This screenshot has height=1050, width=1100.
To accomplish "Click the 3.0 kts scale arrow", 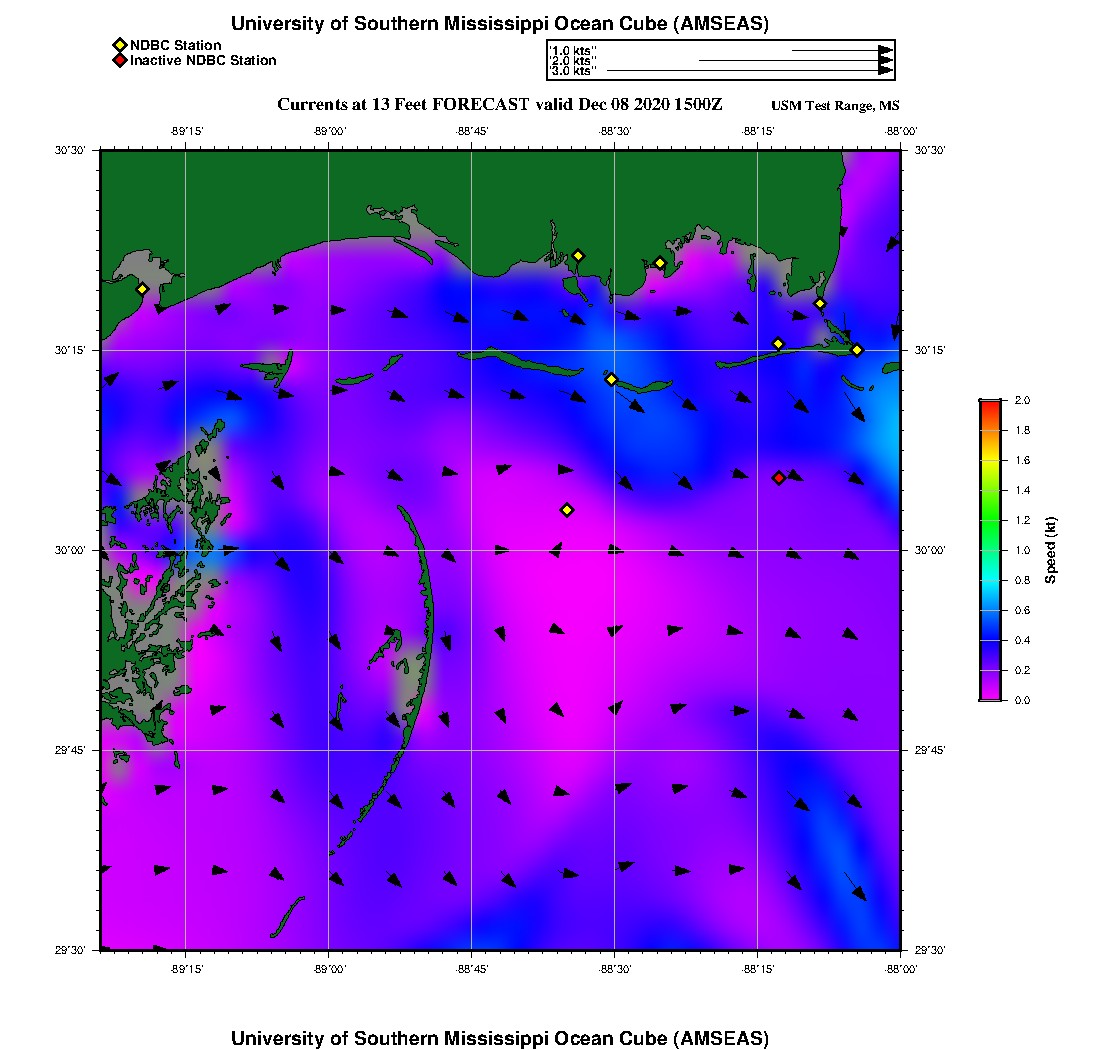I will coord(748,71).
